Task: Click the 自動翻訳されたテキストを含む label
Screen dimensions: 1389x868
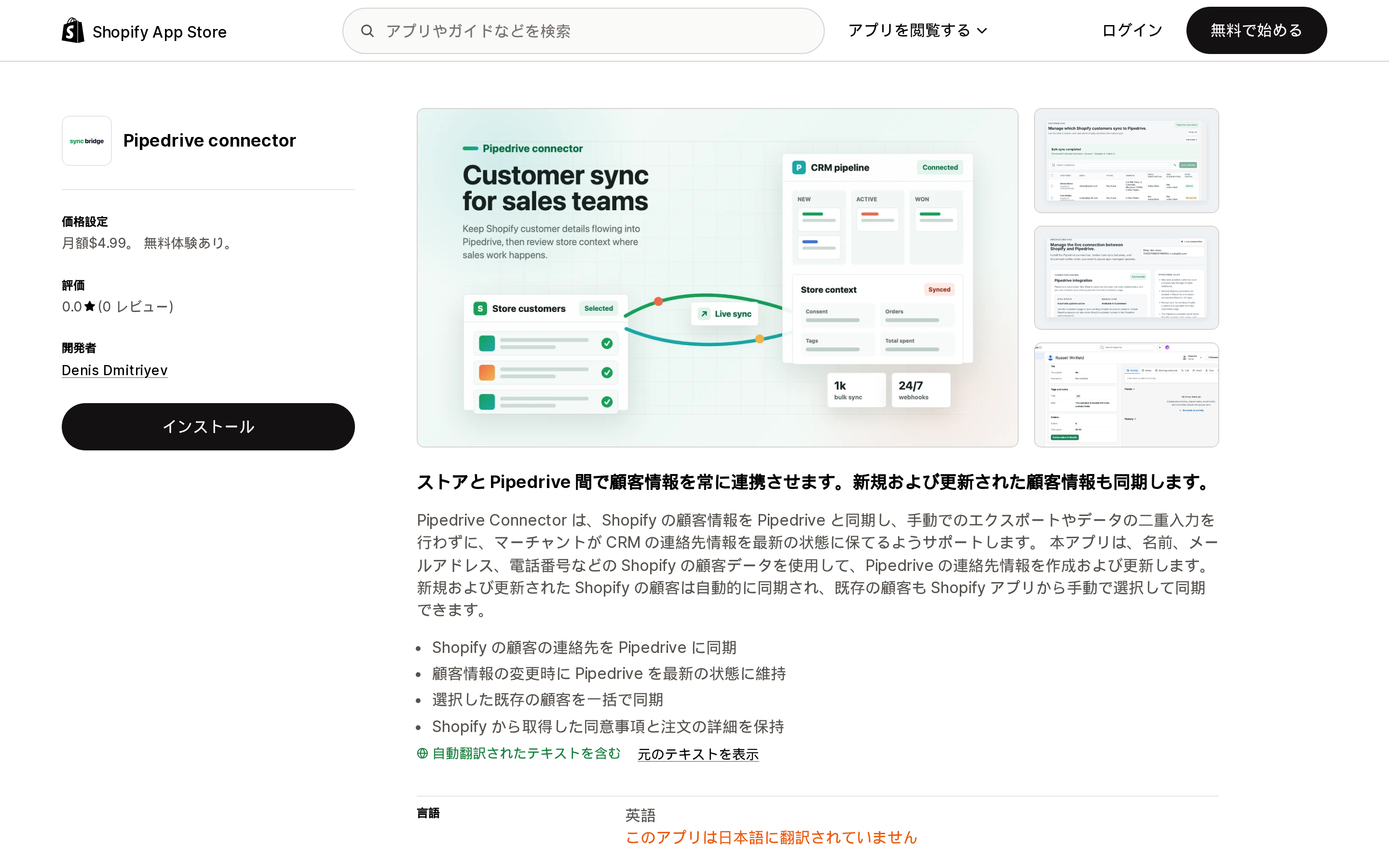Action: click(x=526, y=753)
